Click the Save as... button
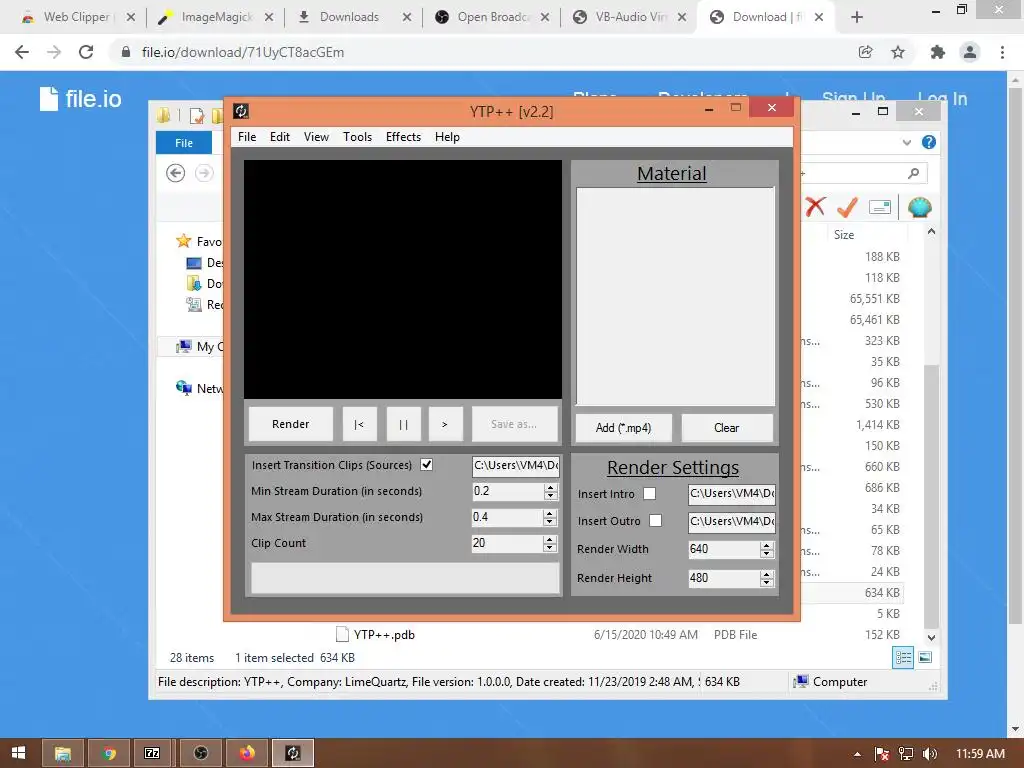The image size is (1024, 768). pyautogui.click(x=515, y=424)
